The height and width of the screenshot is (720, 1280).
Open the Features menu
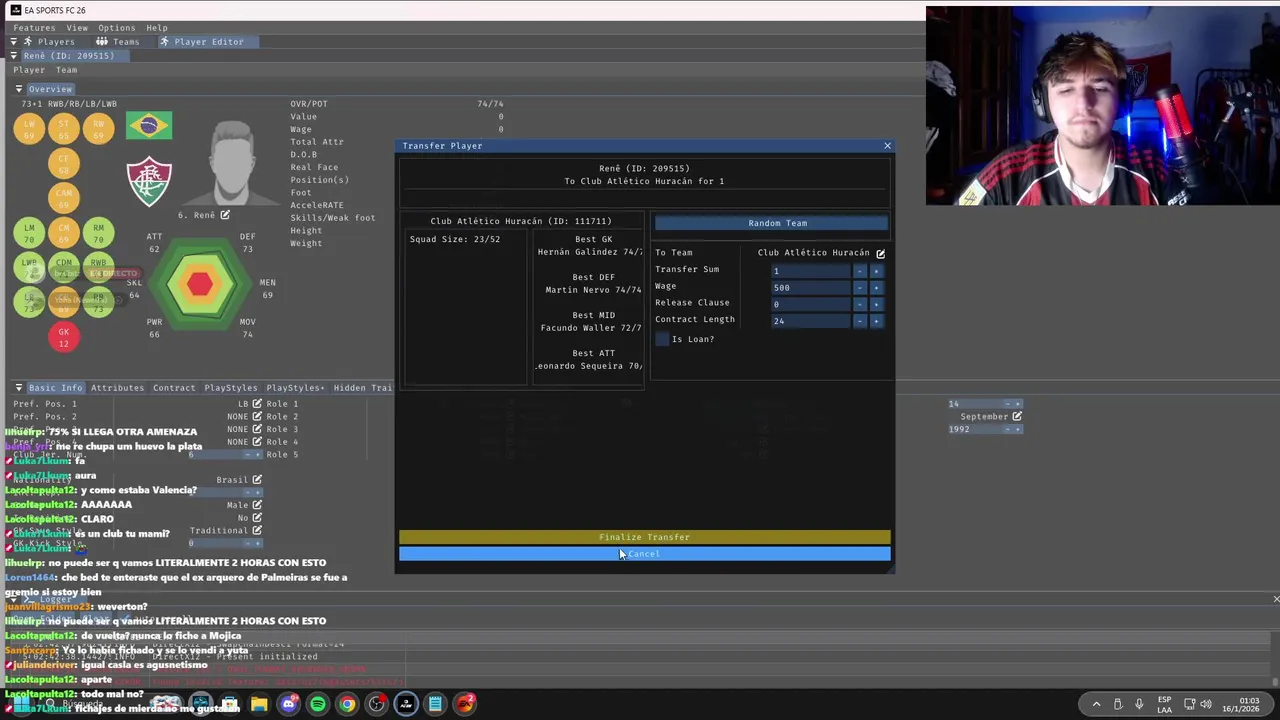tap(34, 28)
